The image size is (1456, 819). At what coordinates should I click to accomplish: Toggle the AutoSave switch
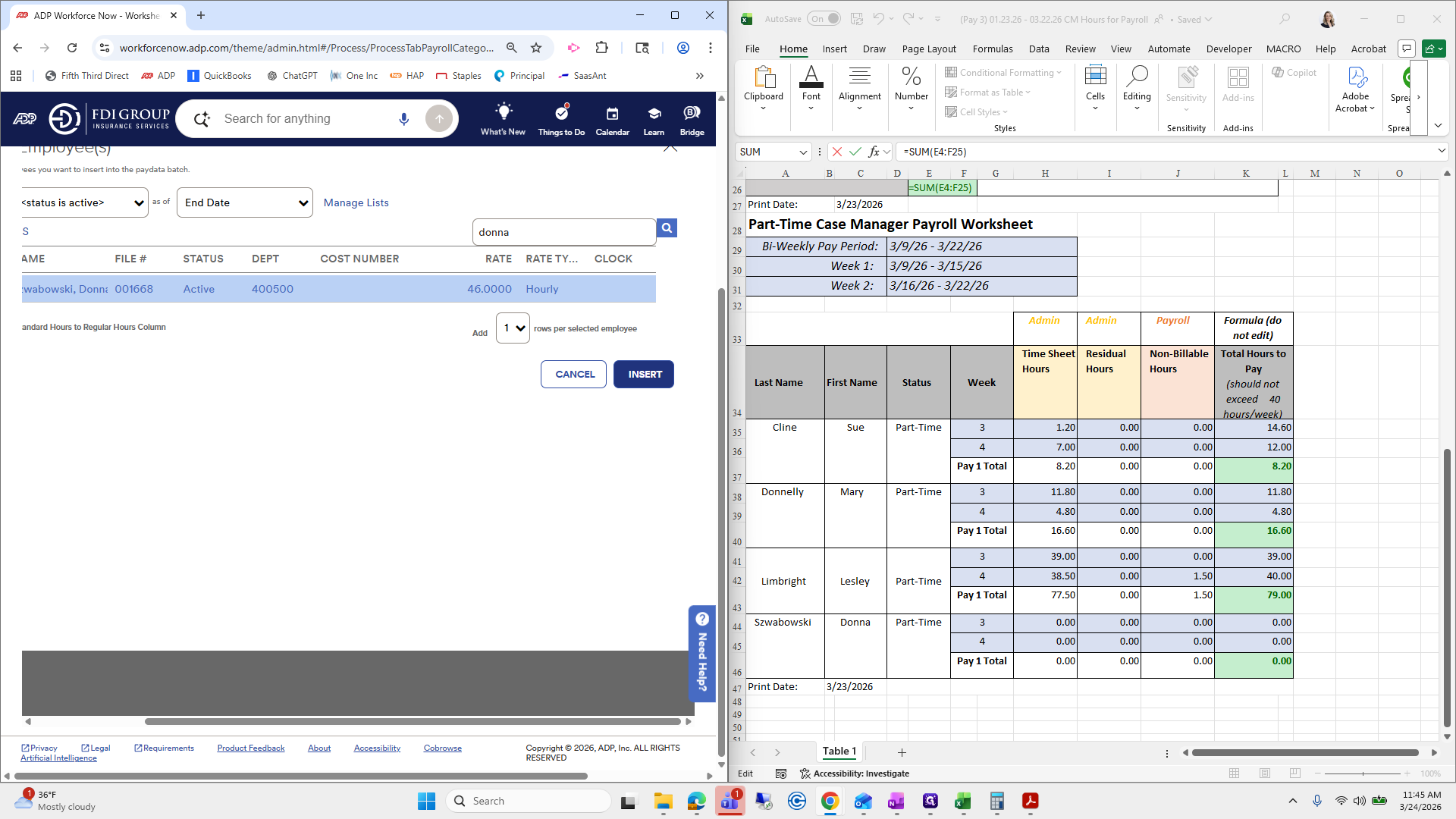pyautogui.click(x=824, y=19)
